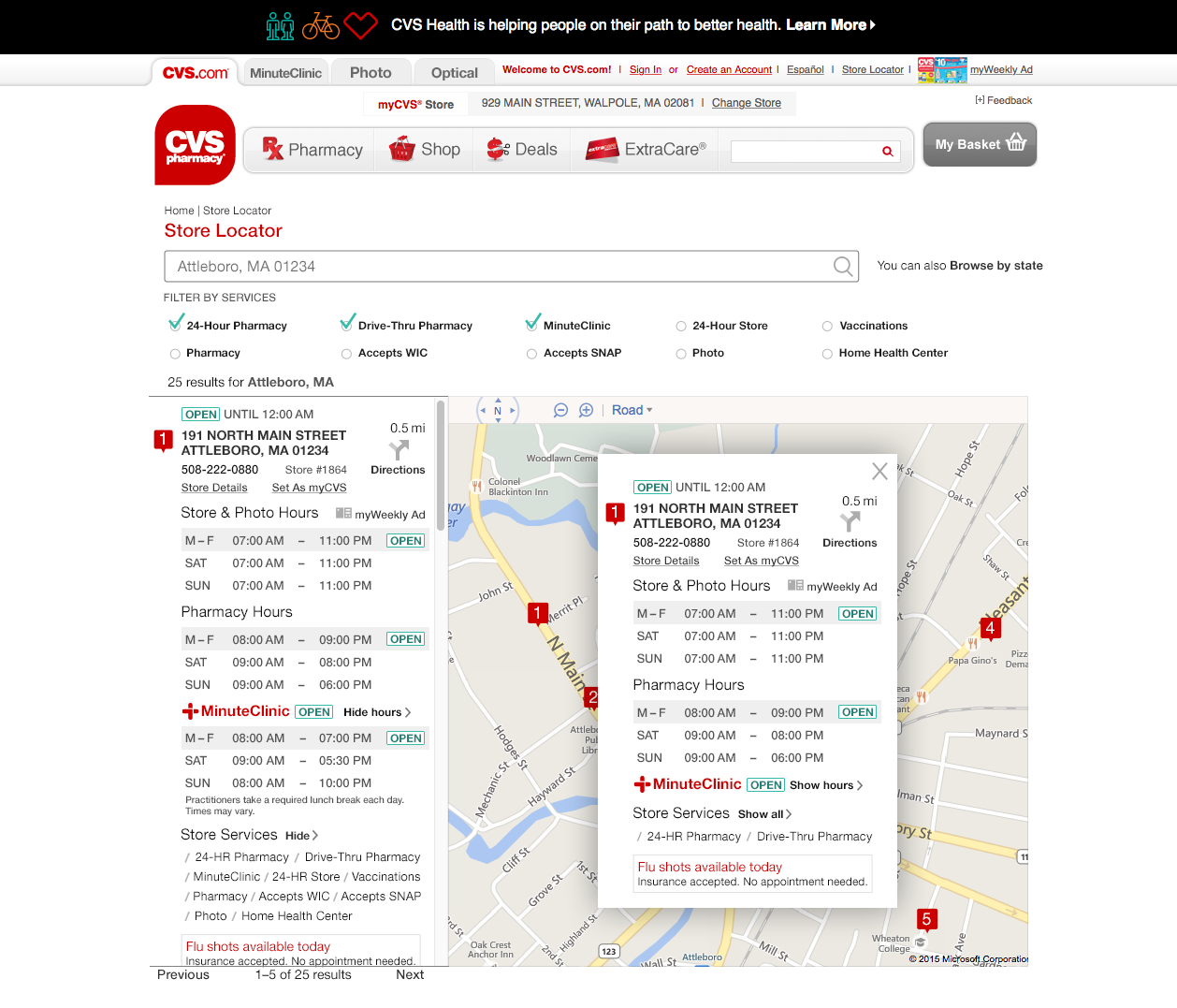Switch to the MinuteClinic tab
This screenshot has height=1008, width=1177.
coord(285,73)
